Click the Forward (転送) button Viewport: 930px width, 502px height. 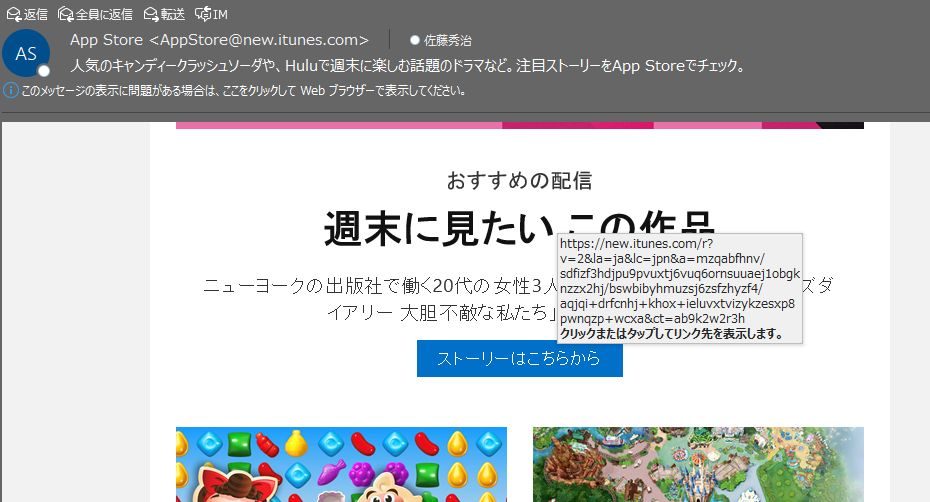tap(165, 14)
